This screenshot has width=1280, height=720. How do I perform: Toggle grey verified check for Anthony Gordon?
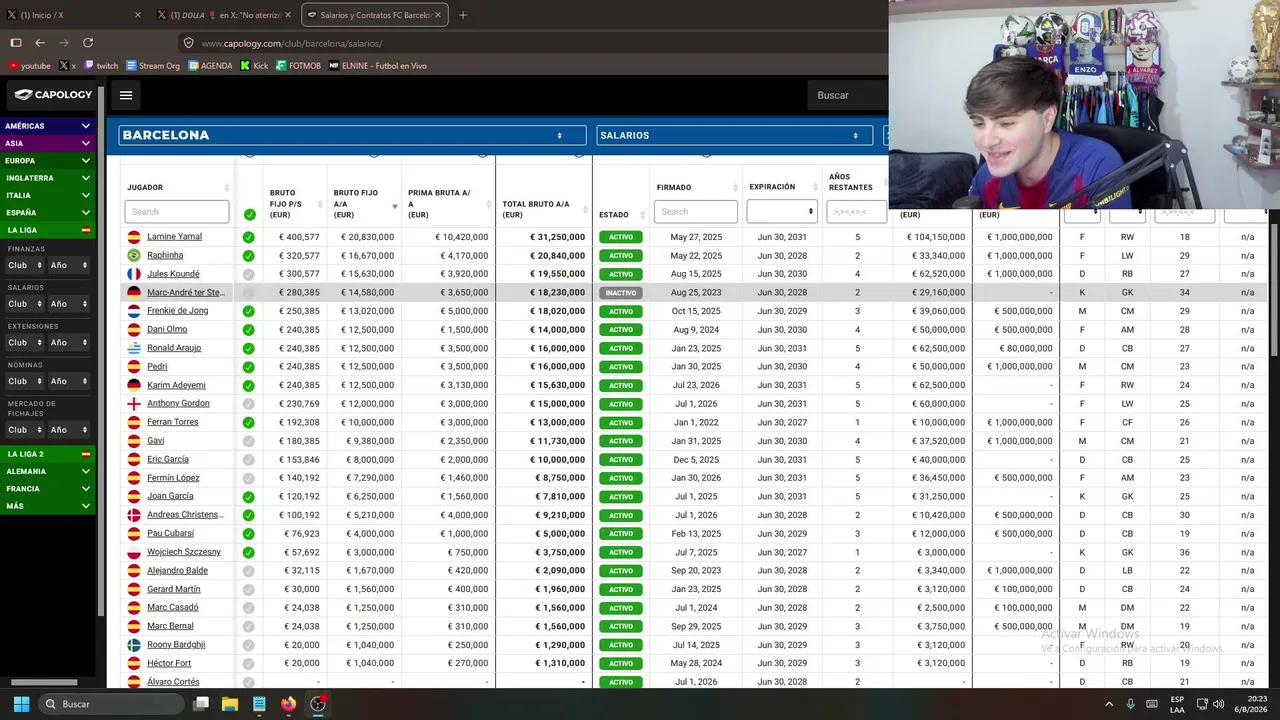[x=249, y=404]
